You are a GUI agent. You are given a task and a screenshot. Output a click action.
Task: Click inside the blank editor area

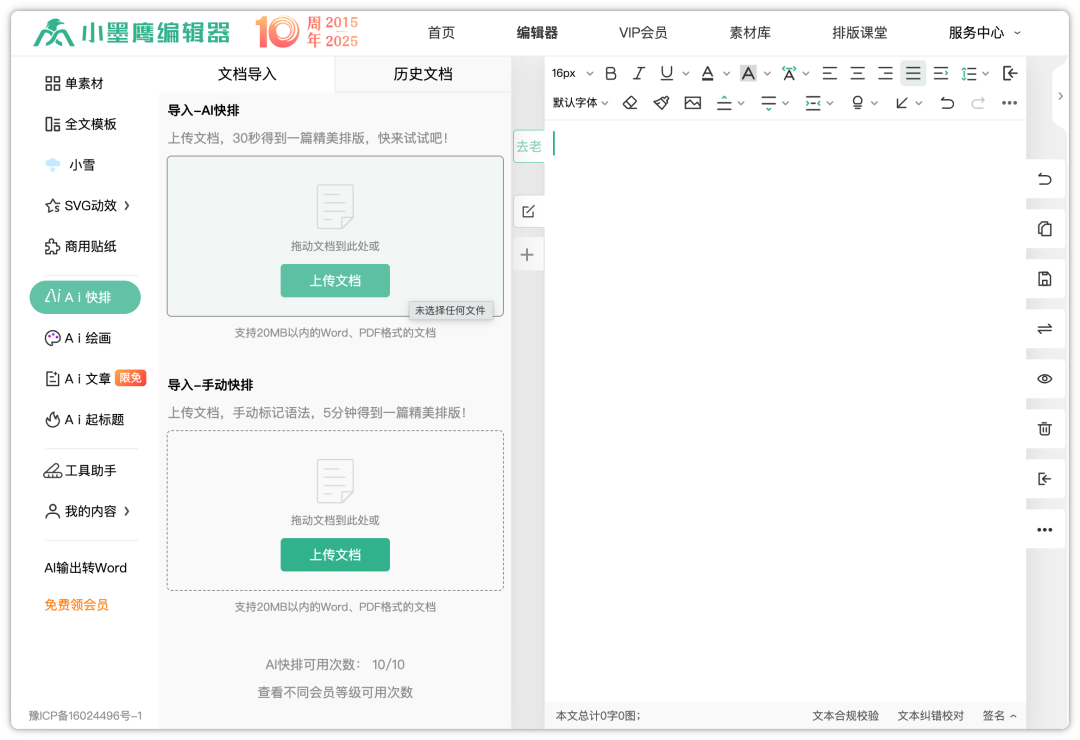click(x=785, y=400)
